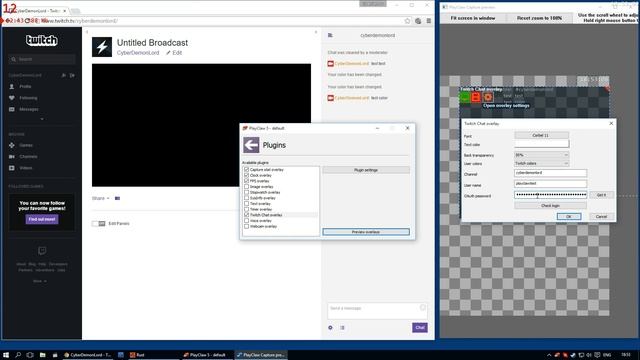Toggle the Edit Panels switch

[x=98, y=224]
